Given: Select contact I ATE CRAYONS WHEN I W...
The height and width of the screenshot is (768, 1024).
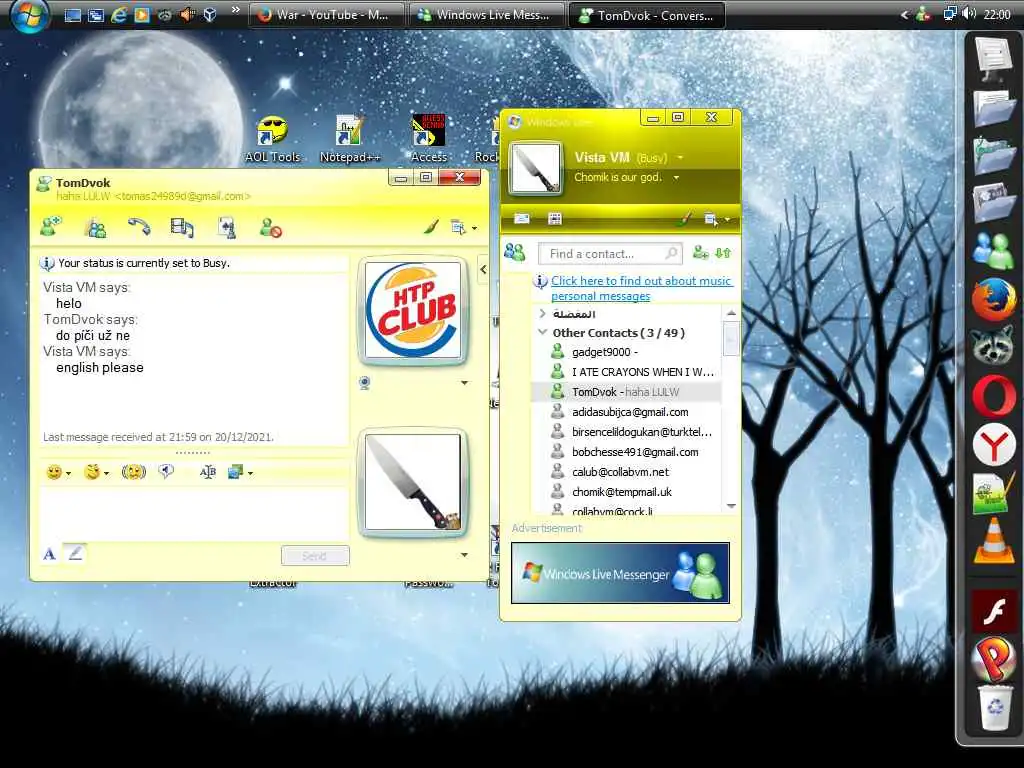Looking at the screenshot, I should (x=632, y=372).
